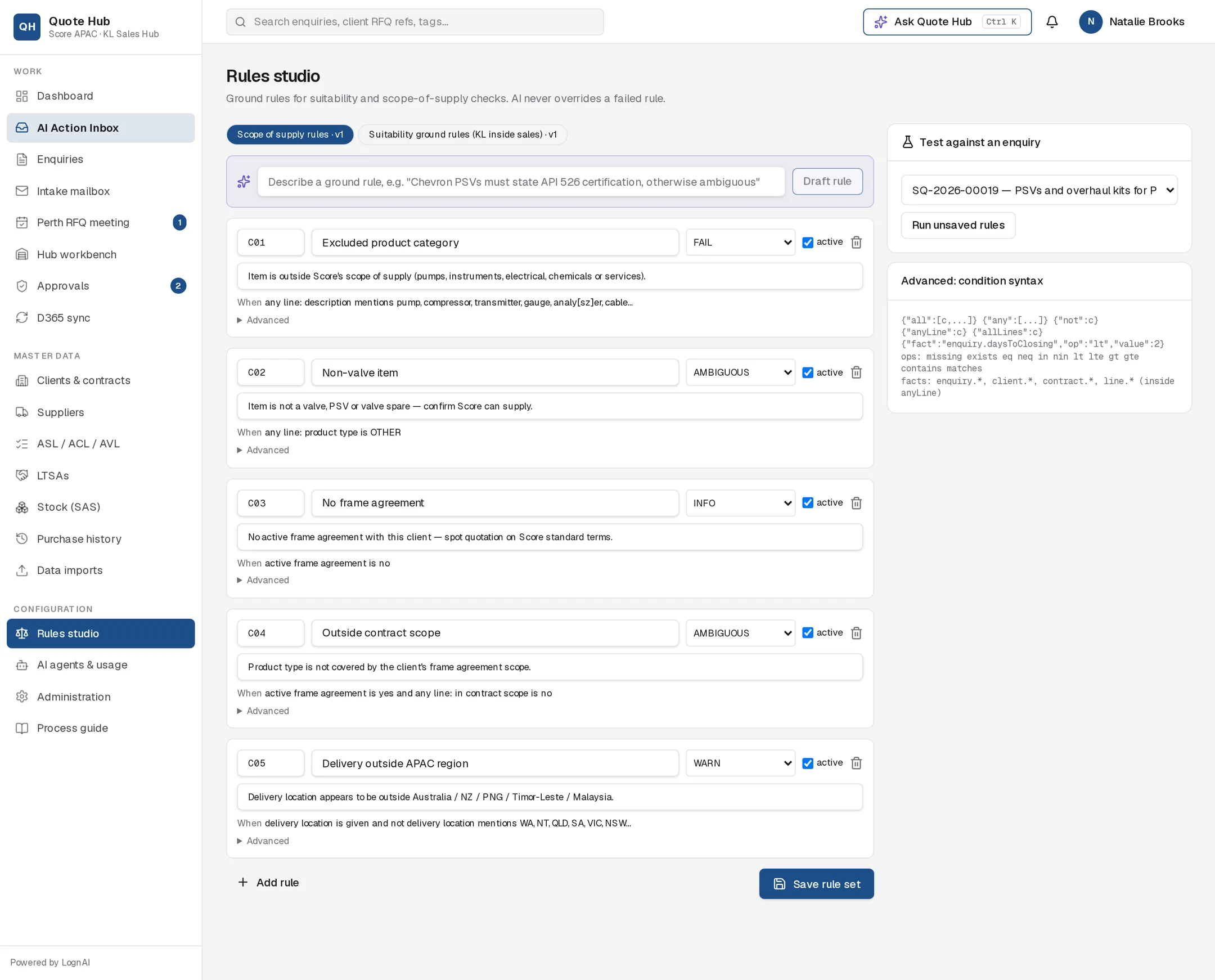
Task: Click the QH Quote Hub logo
Action: pos(26,26)
